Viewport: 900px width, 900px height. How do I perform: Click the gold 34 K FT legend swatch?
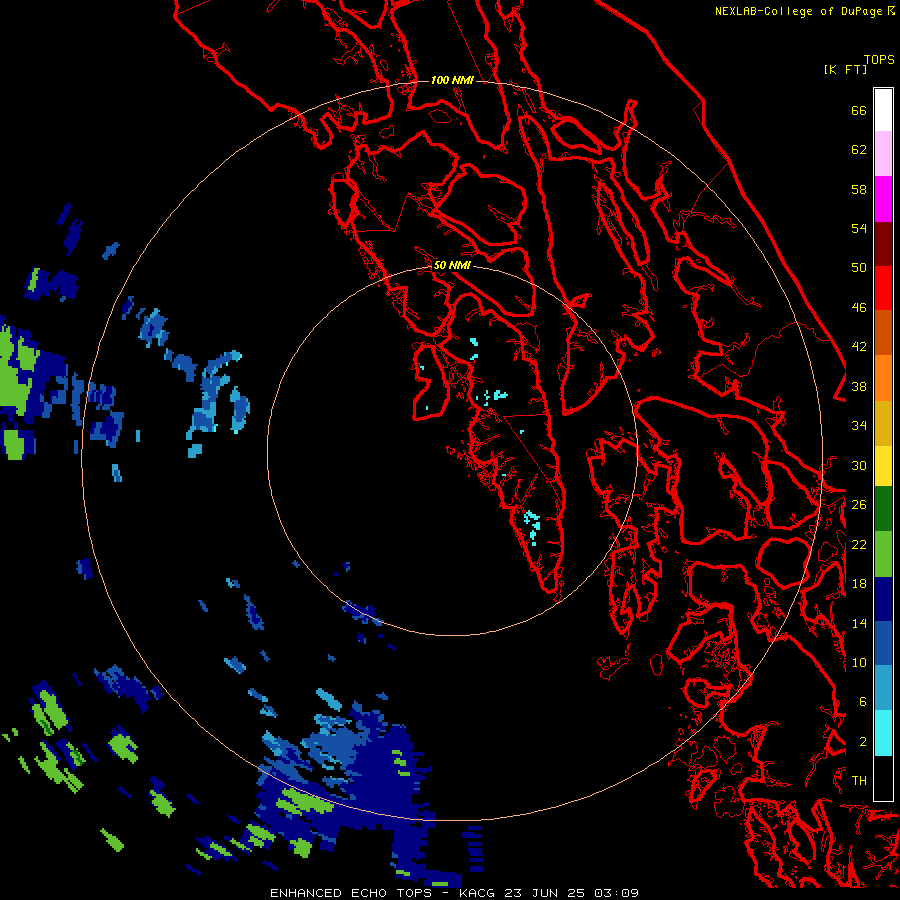(883, 423)
